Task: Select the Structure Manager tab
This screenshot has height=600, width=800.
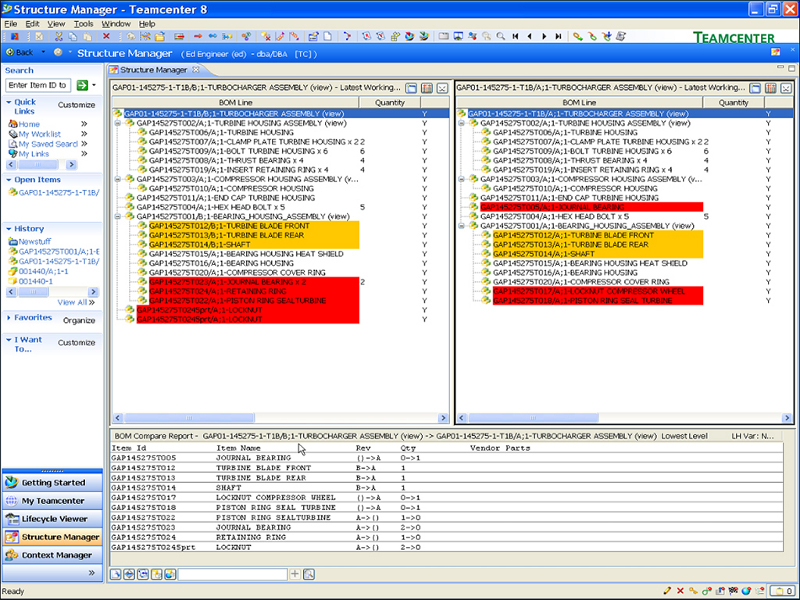Action: point(153,70)
